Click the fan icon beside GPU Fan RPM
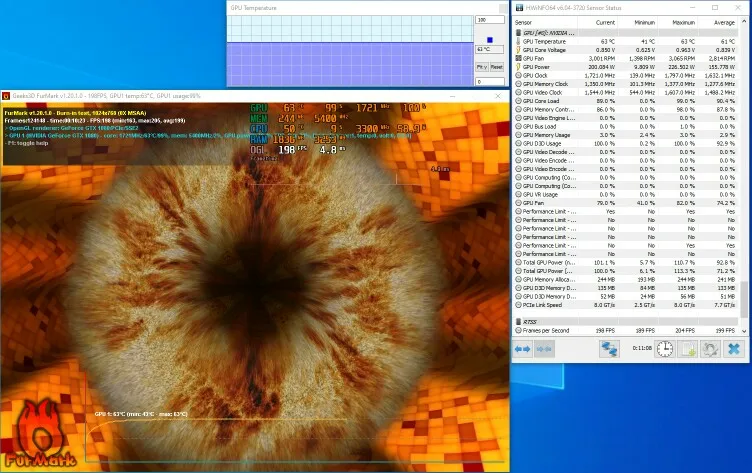 [518, 59]
